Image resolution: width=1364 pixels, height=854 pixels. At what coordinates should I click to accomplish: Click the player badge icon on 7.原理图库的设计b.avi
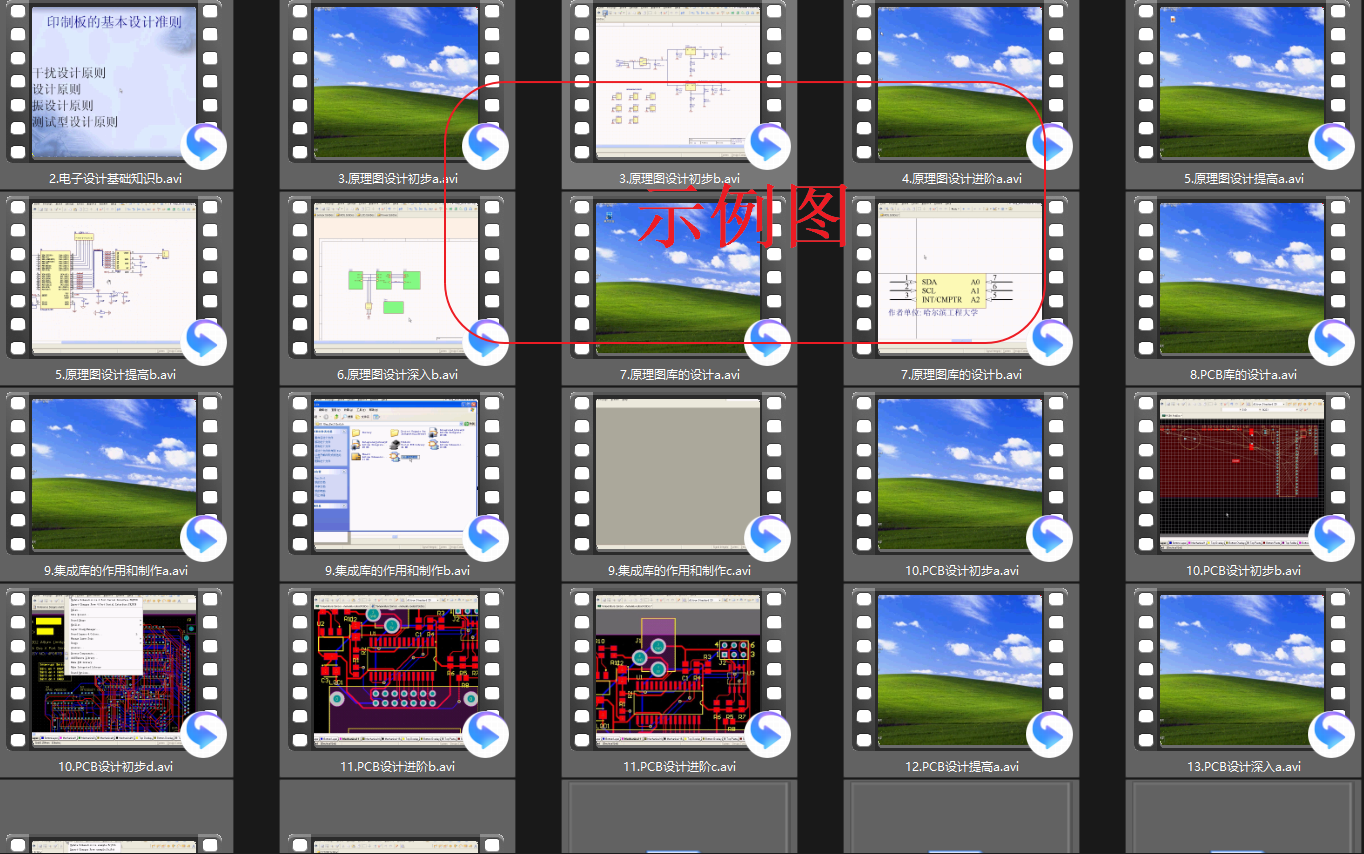[x=1049, y=343]
